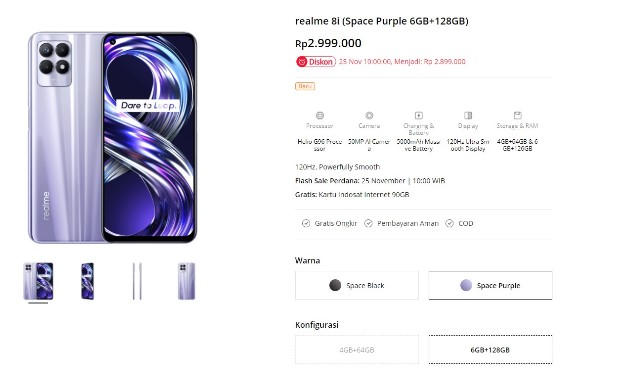Click the Gratis Ongkir checkmark icon
The width and height of the screenshot is (640, 372).
[x=306, y=223]
